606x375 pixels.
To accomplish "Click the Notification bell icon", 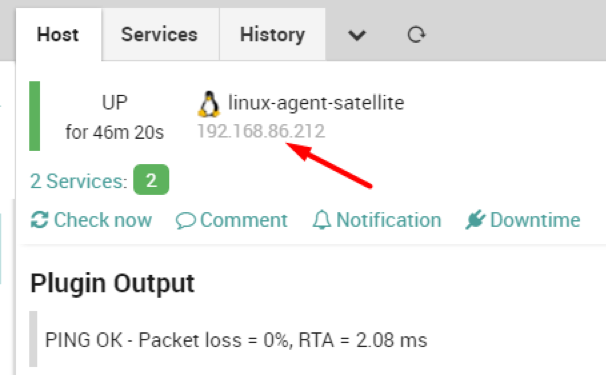I will coord(322,220).
